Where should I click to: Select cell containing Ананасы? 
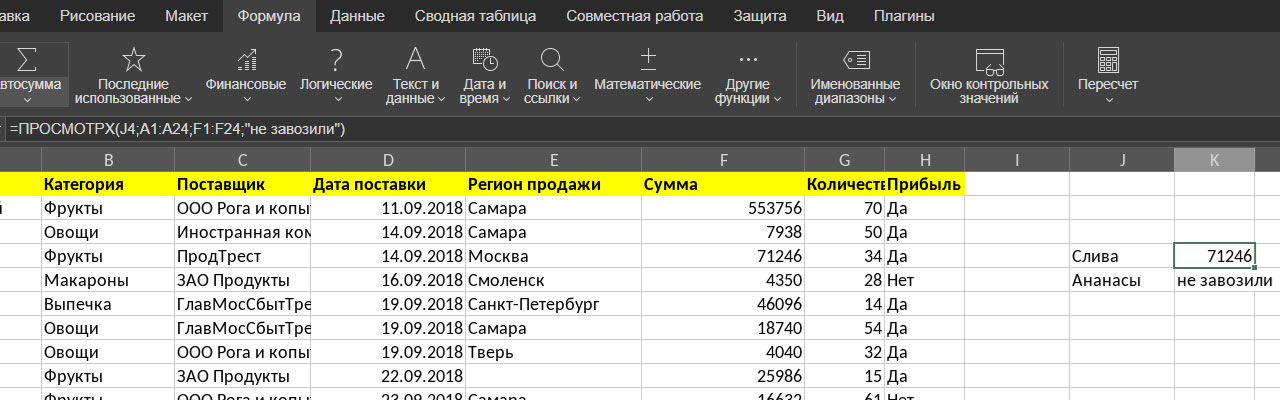1122,280
